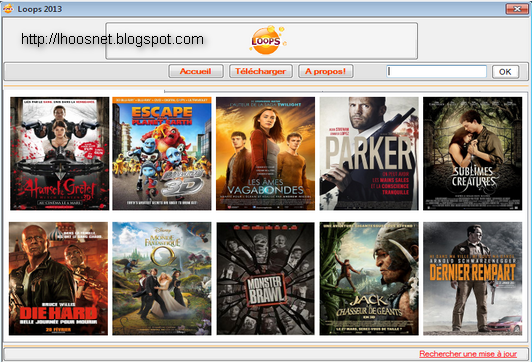Click the Loops 2013 title bar icon
Screen dimensions: 532x362
[x=8, y=8]
